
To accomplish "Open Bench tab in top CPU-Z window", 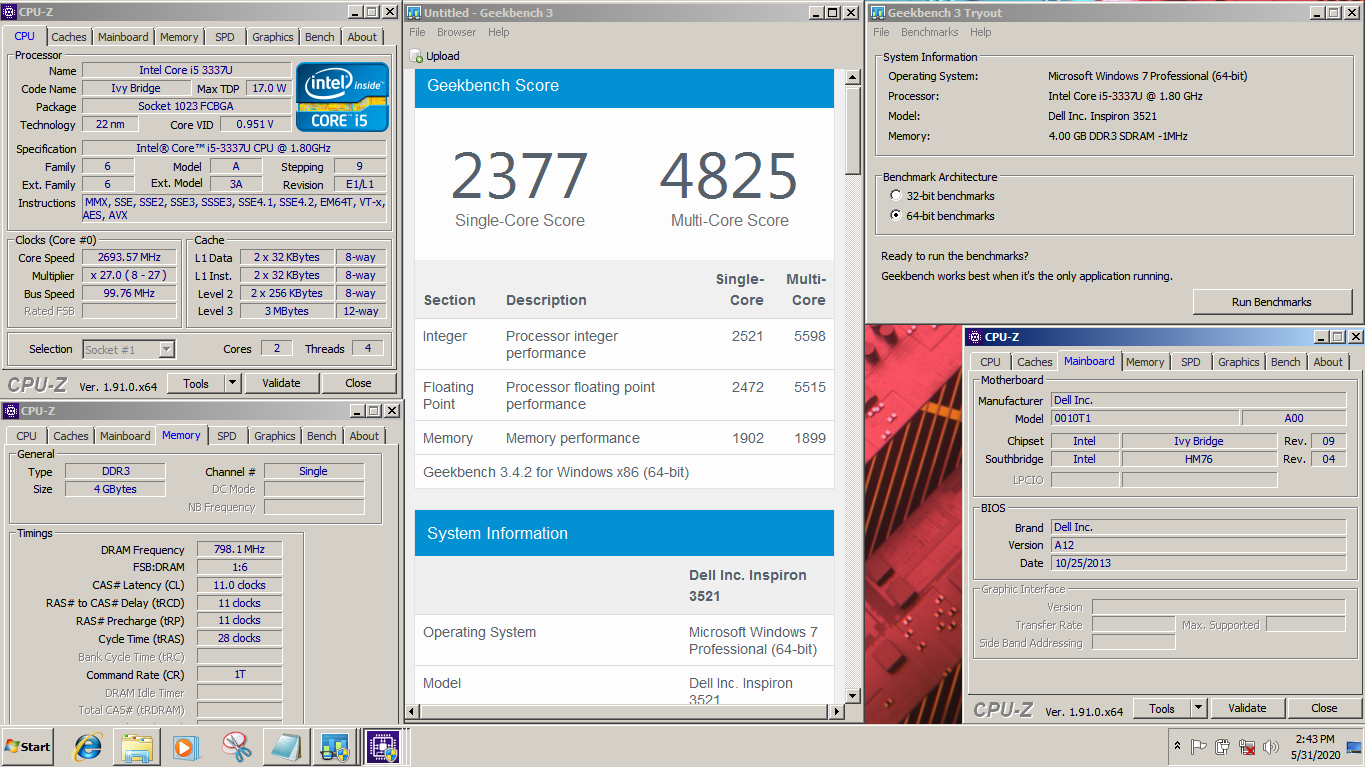I will point(320,37).
